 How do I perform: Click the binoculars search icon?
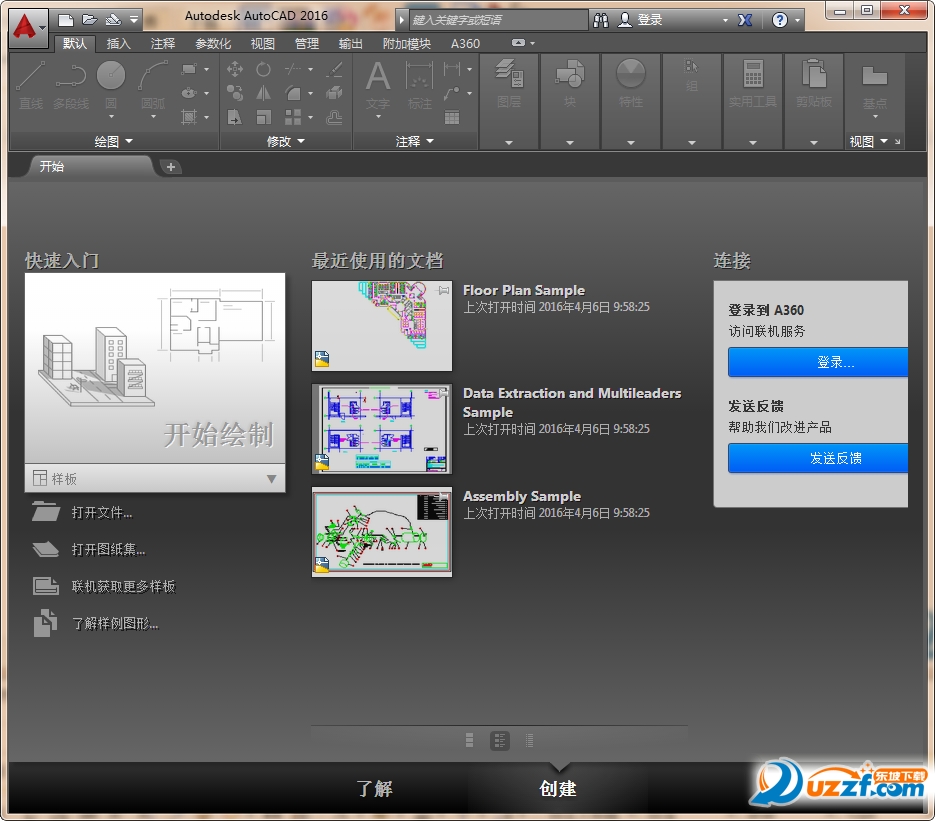(x=601, y=20)
